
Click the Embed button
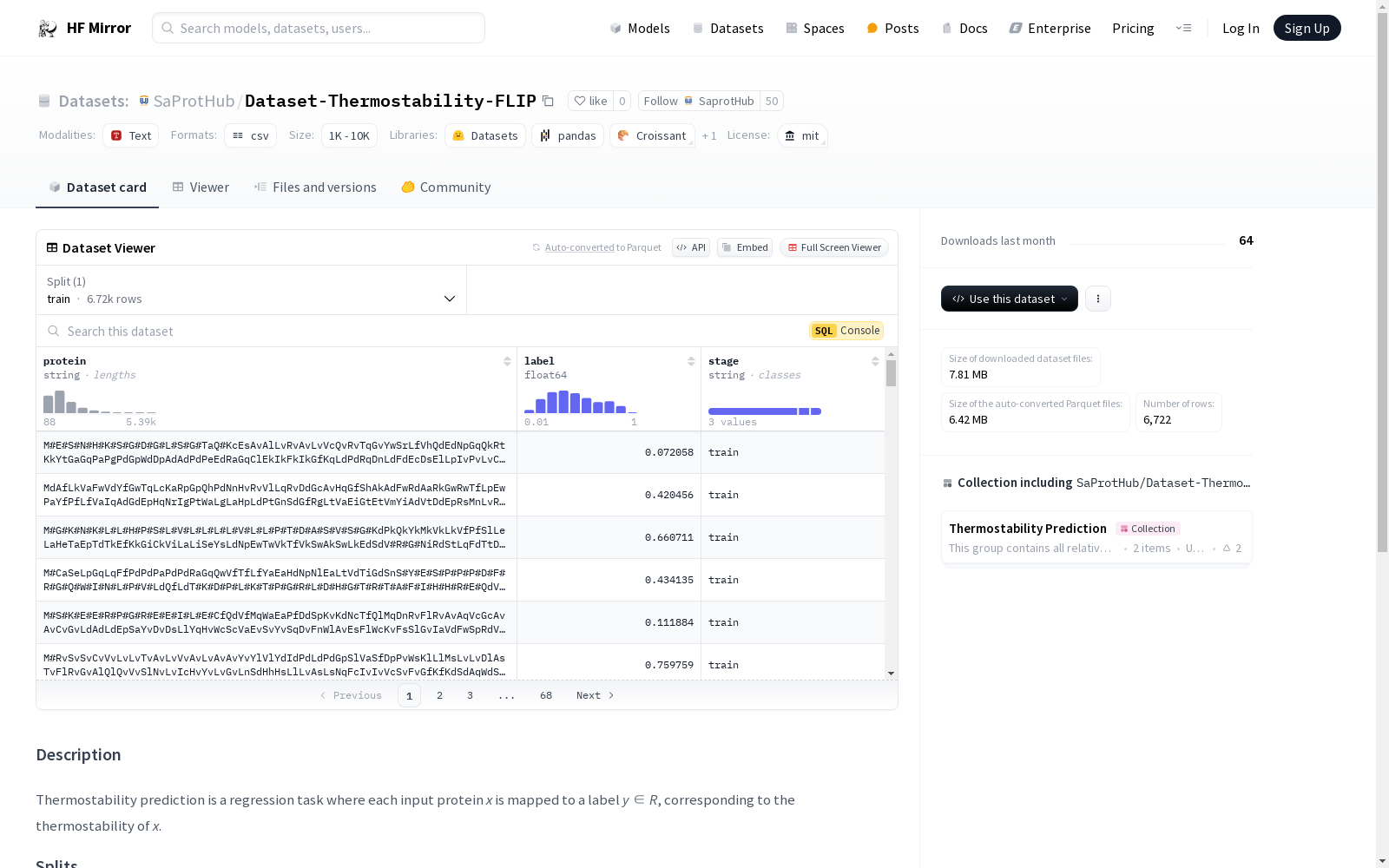[745, 247]
